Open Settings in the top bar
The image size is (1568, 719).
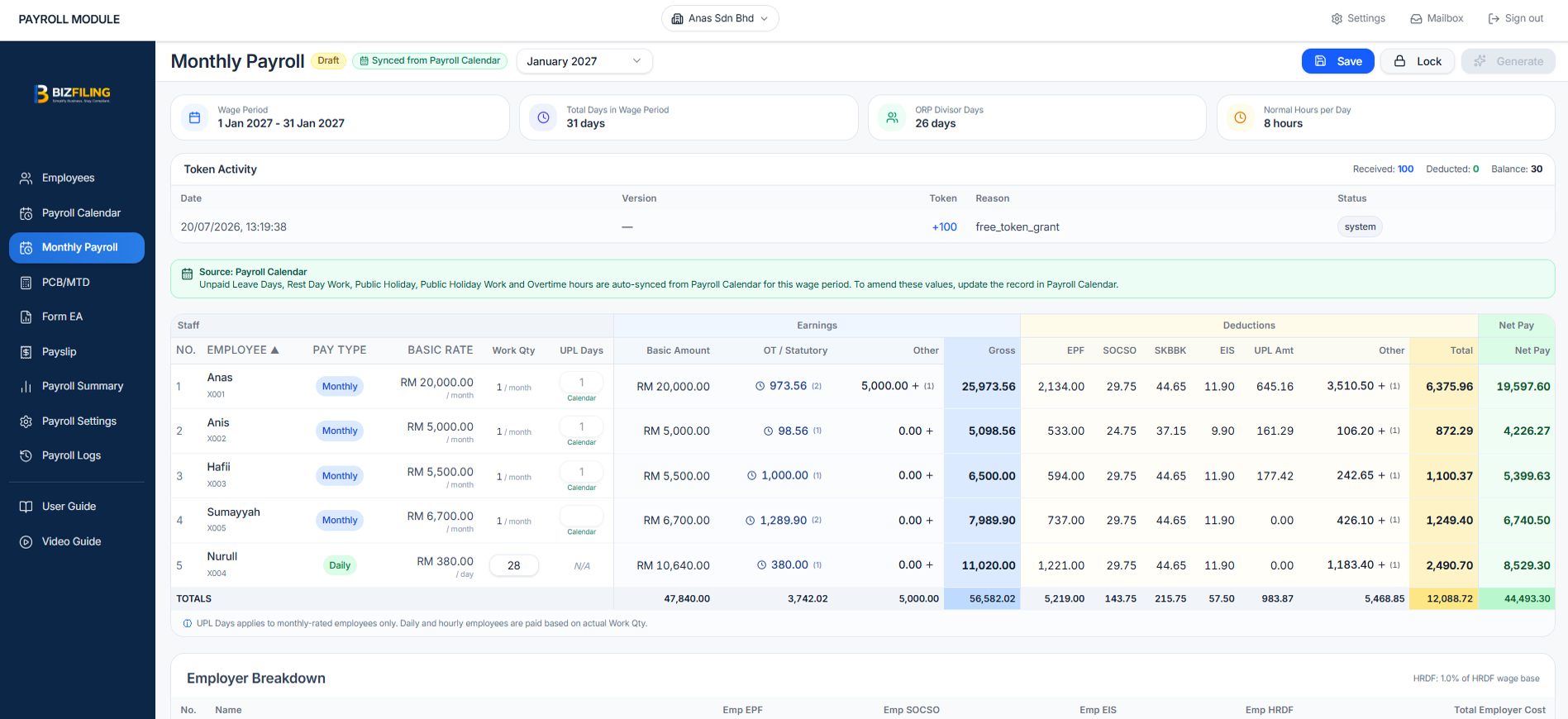tap(1358, 18)
